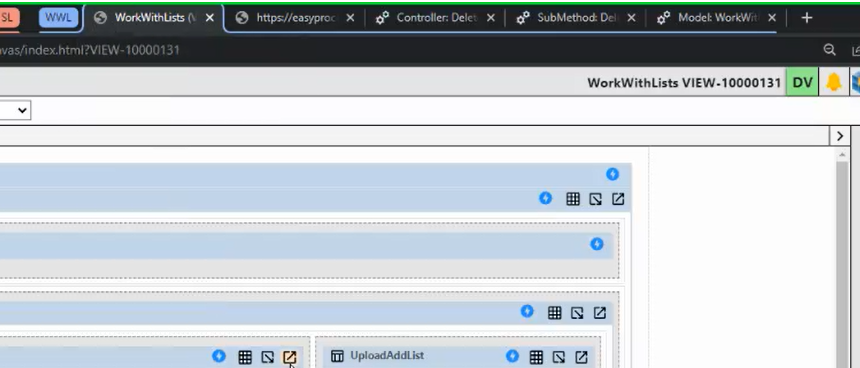The width and height of the screenshot is (860, 368).
Task: Click the panel icon before UploadAddList label
Action: click(x=337, y=356)
